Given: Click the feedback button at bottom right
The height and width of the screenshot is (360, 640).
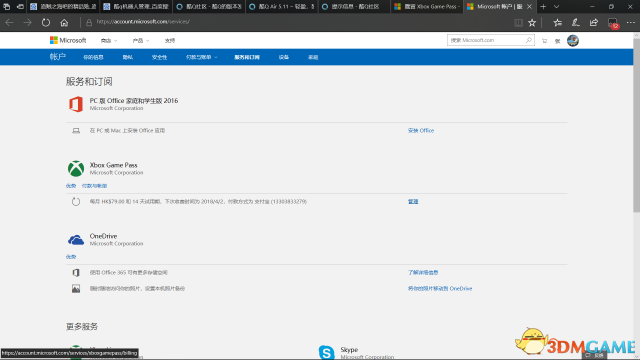Looking at the screenshot, I should 595,356.
